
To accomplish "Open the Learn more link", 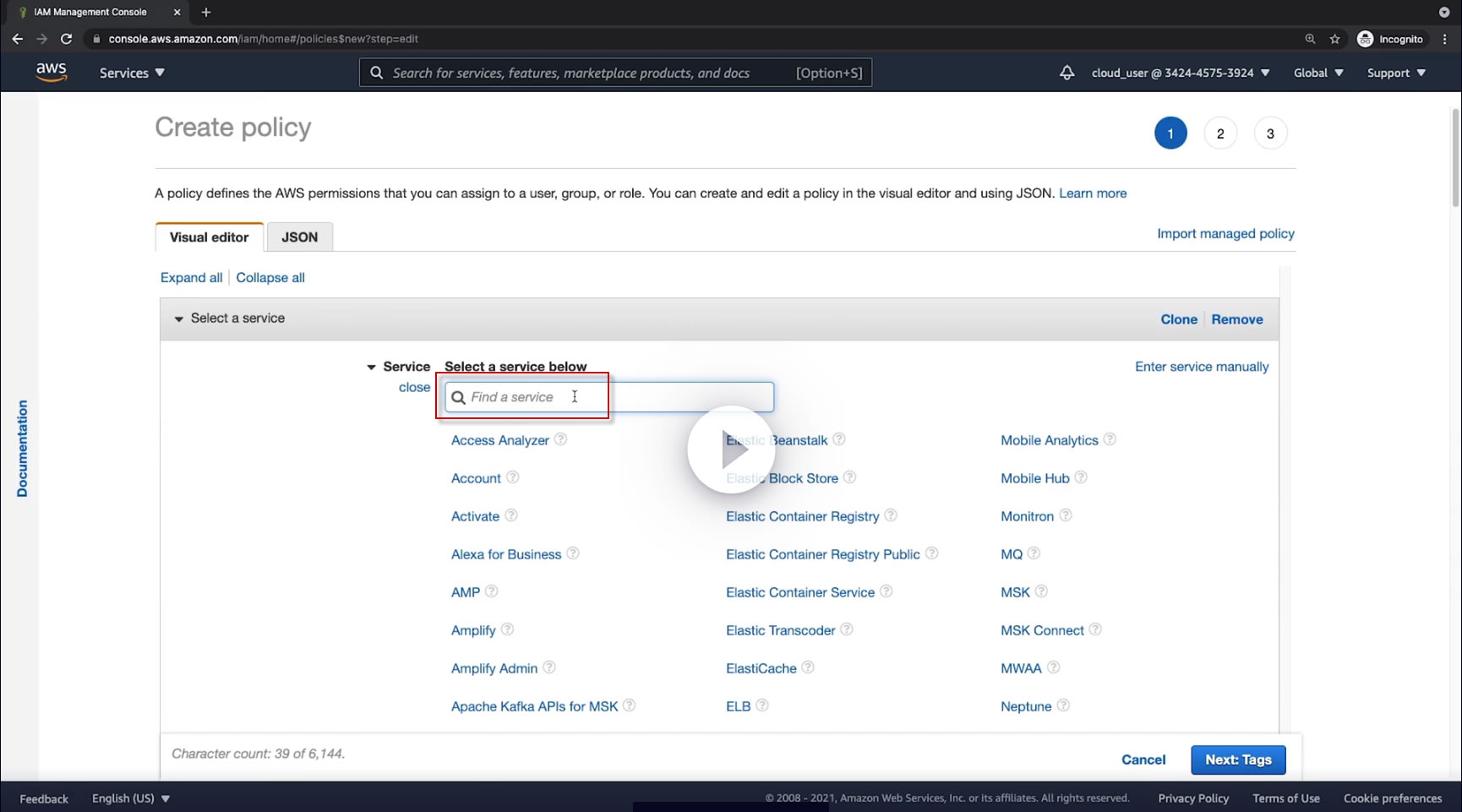I will 1093,193.
